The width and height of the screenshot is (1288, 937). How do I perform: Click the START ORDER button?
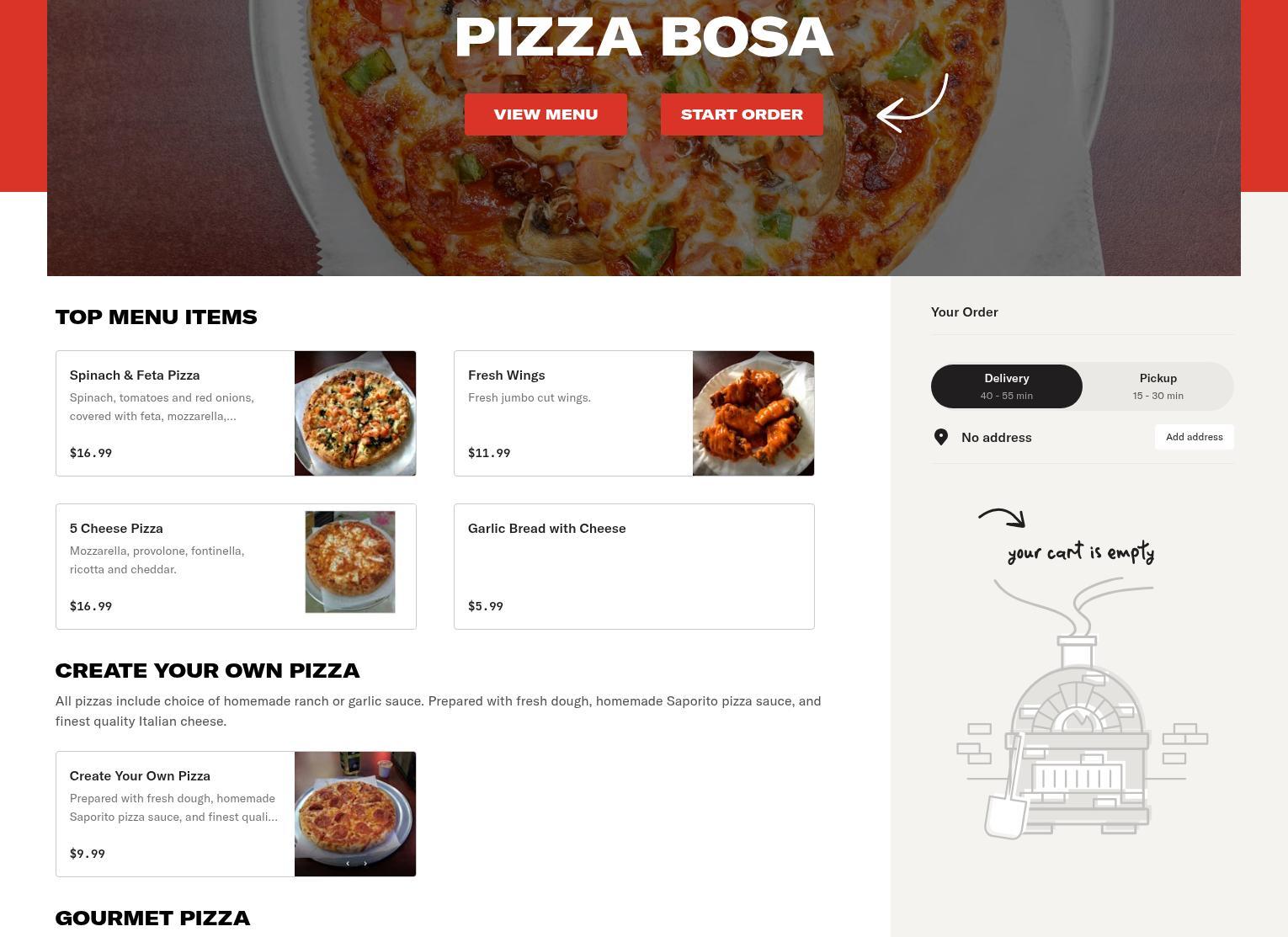[742, 114]
